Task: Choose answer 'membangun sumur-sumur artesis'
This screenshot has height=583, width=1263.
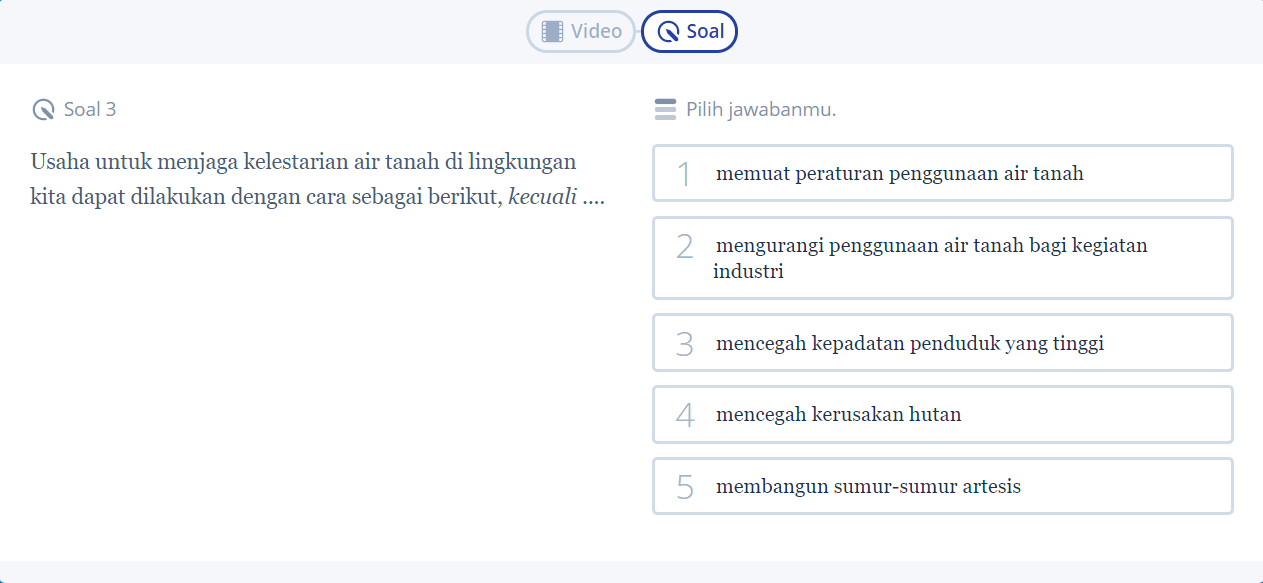Action: (942, 486)
